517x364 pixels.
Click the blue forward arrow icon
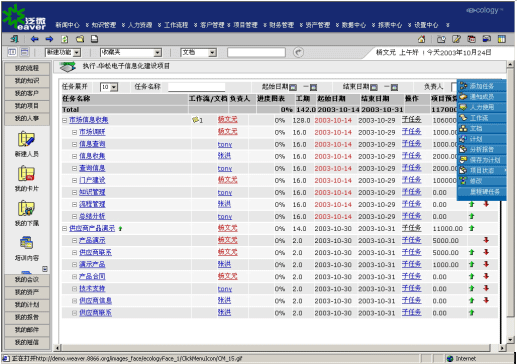tap(49, 39)
